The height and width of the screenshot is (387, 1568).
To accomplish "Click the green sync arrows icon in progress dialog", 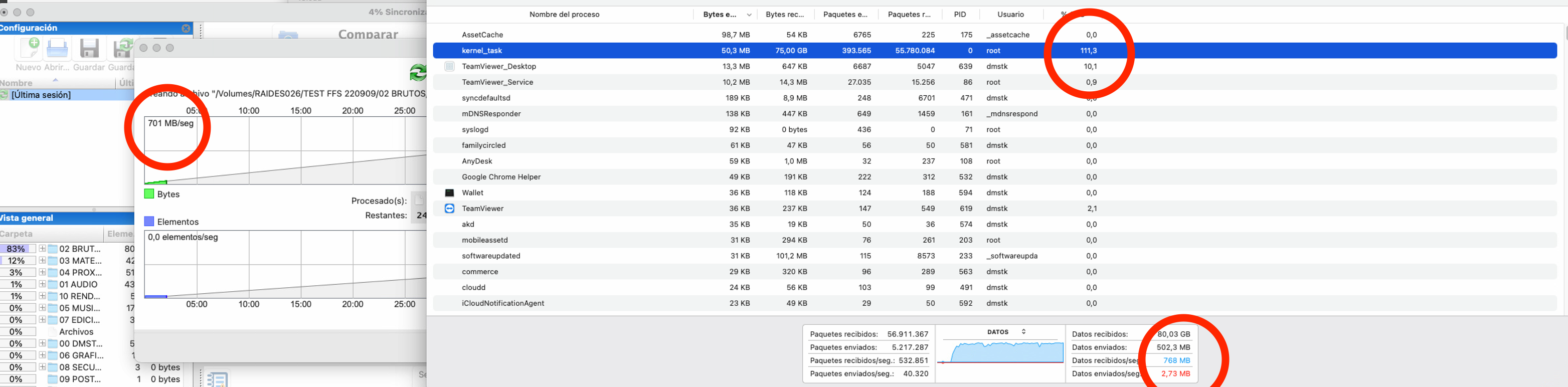I will click(x=418, y=73).
